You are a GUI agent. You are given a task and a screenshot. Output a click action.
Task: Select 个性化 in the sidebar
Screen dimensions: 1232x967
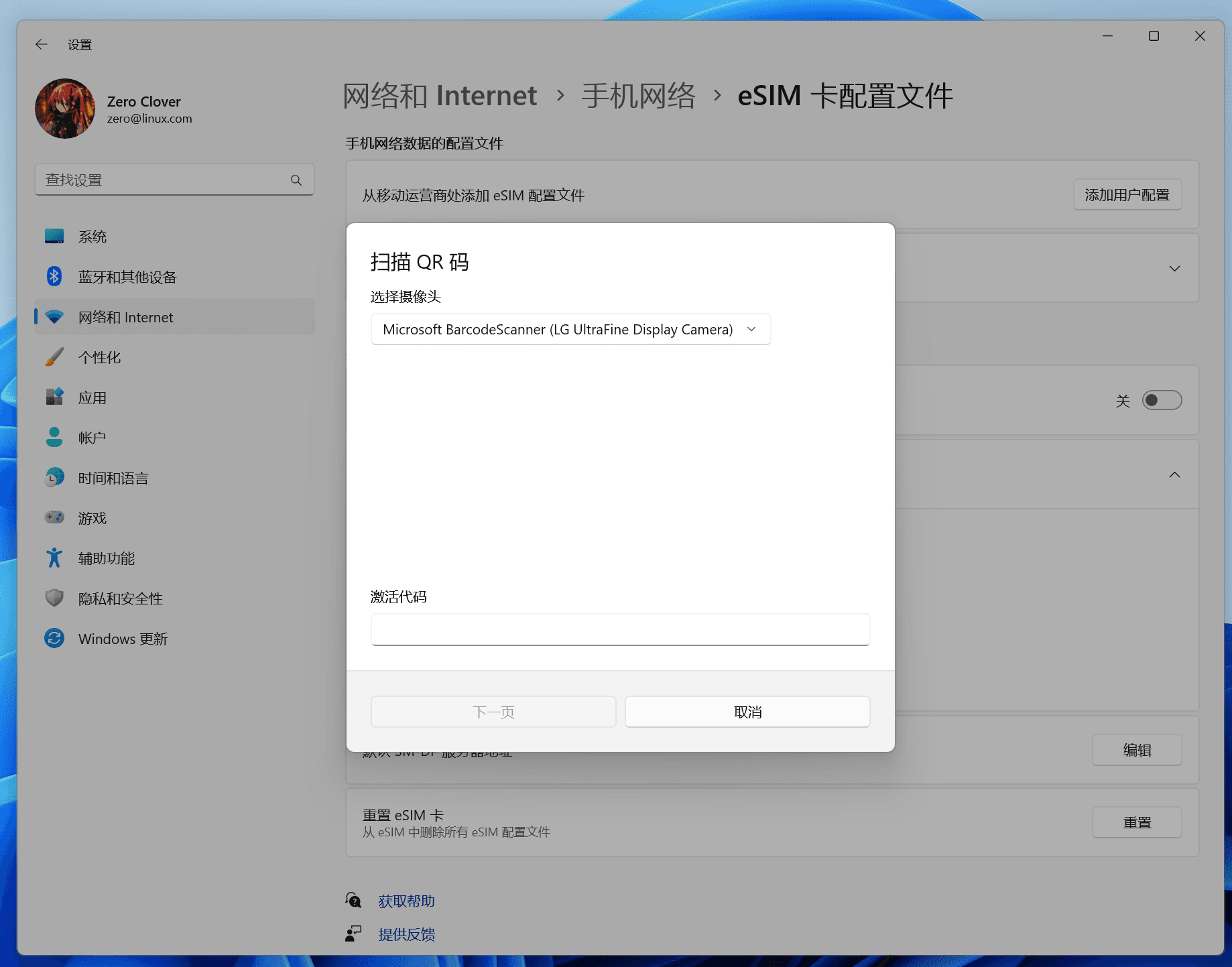[174, 357]
